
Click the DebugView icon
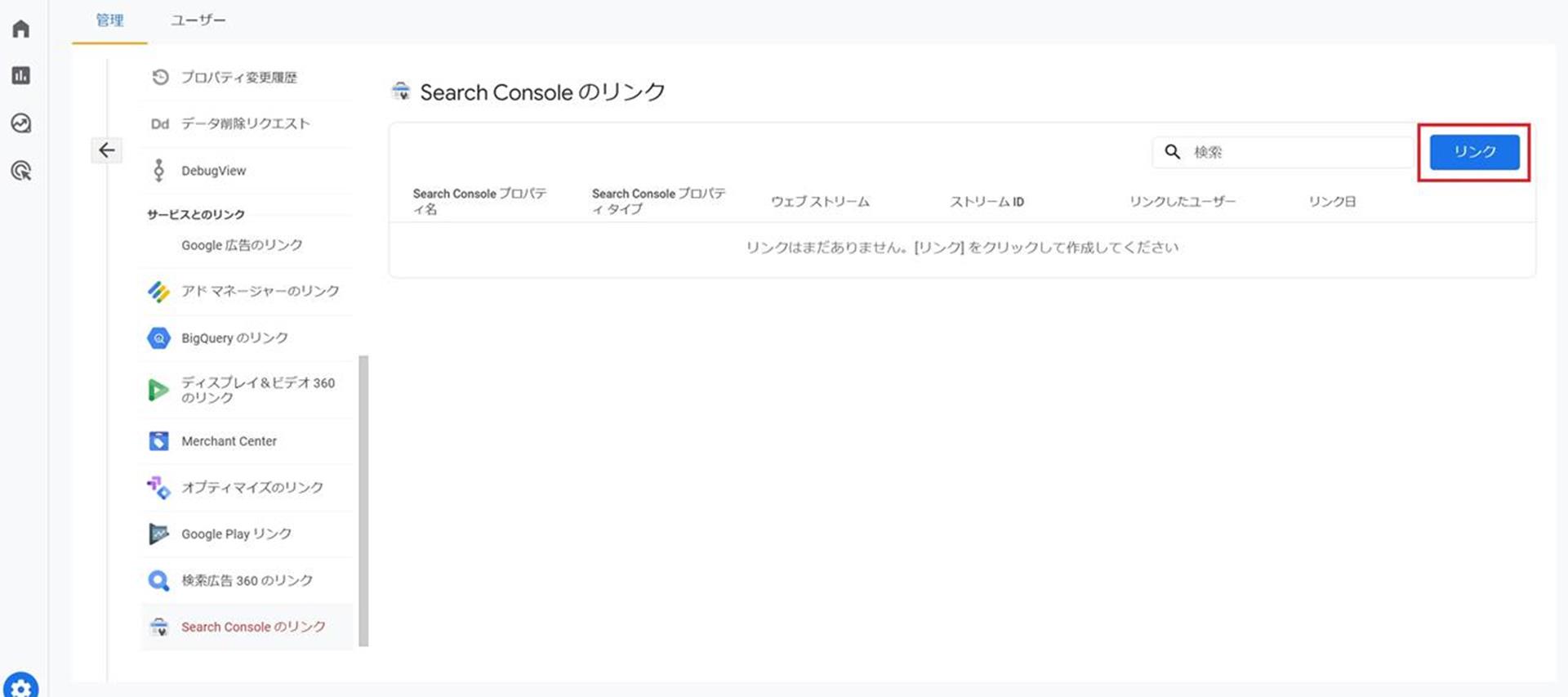pyautogui.click(x=159, y=170)
